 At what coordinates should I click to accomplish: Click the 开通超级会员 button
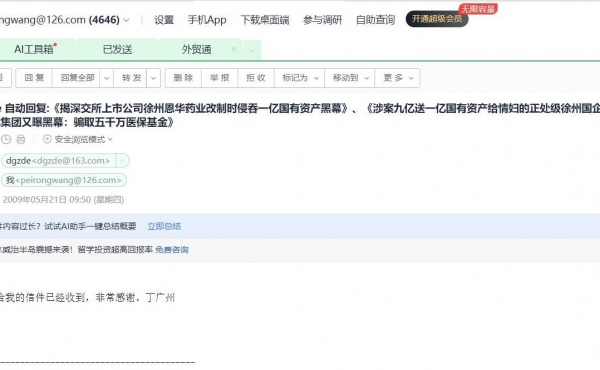(x=437, y=19)
